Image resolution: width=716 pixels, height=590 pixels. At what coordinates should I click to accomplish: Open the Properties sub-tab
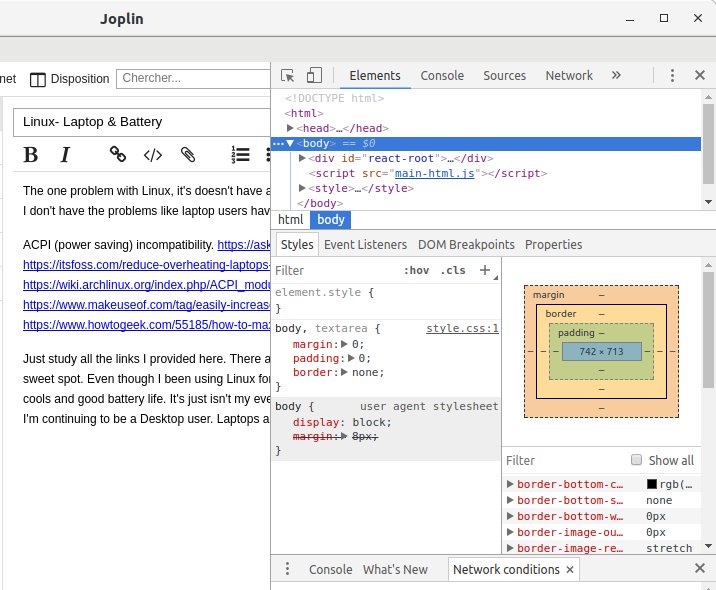(553, 245)
